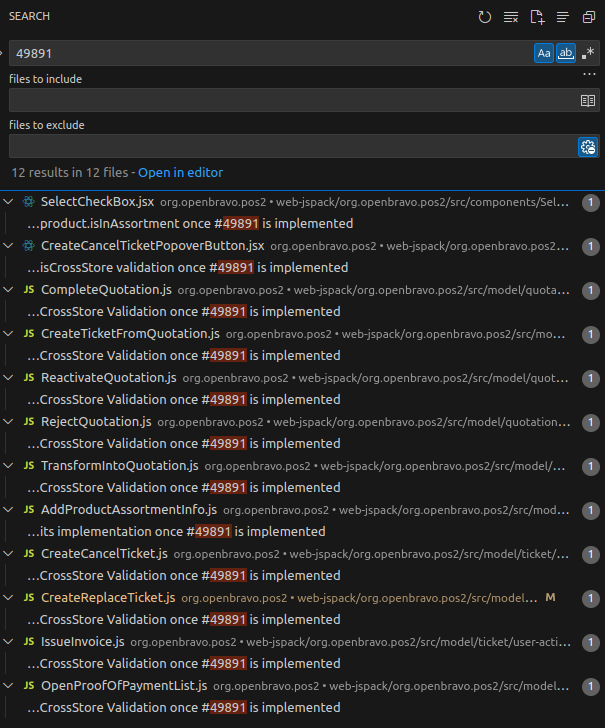Click the React icon beside SelectCheckBox.jsx

(28, 202)
